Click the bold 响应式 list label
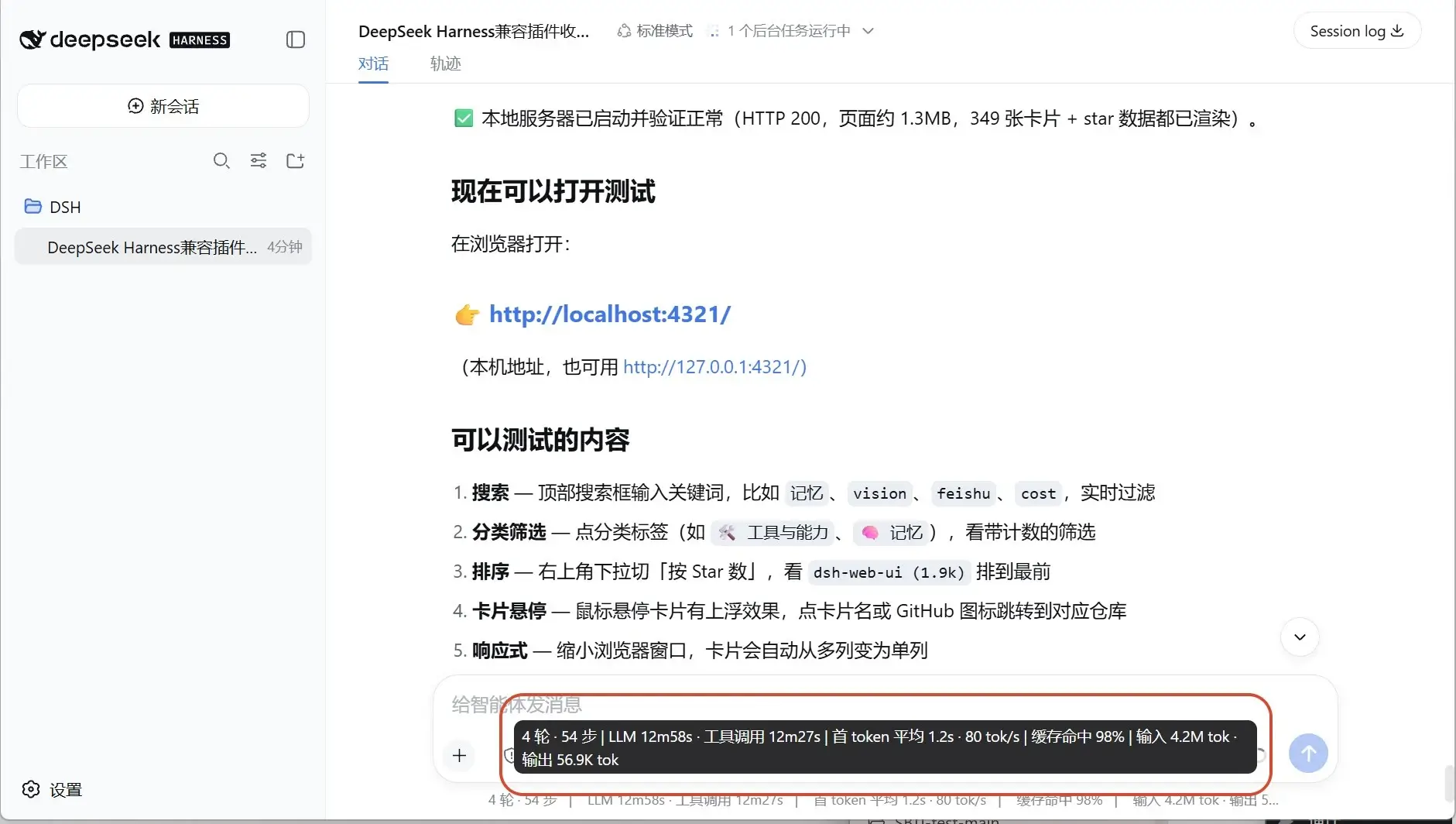The width and height of the screenshot is (1456, 824). point(500,651)
